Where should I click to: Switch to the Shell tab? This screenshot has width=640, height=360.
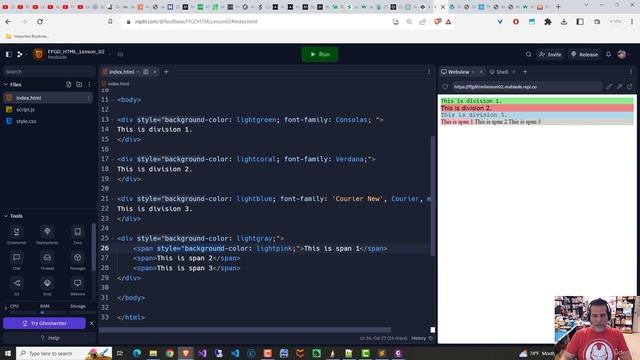click(x=499, y=72)
